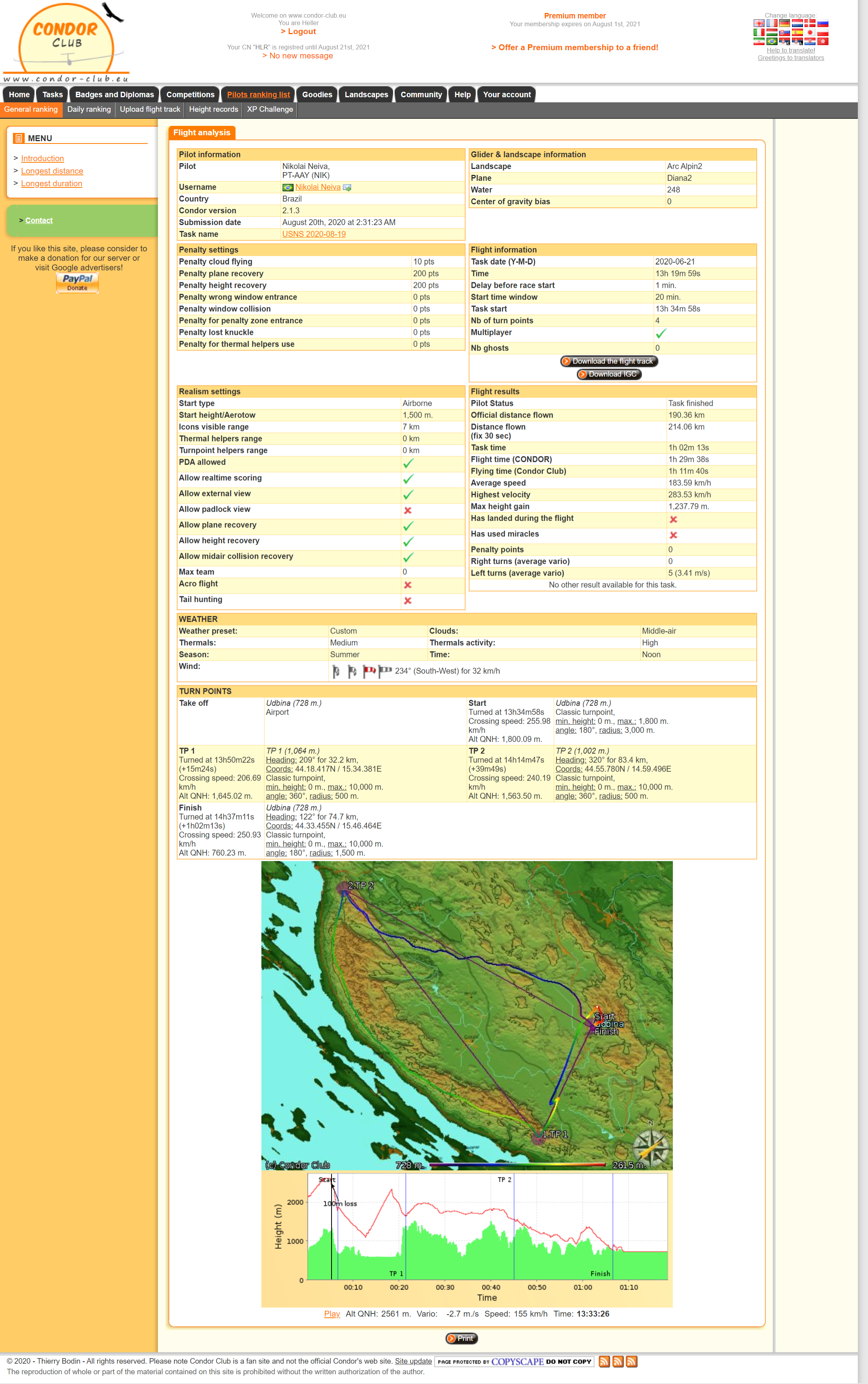Switch language to German flag

coord(785,24)
